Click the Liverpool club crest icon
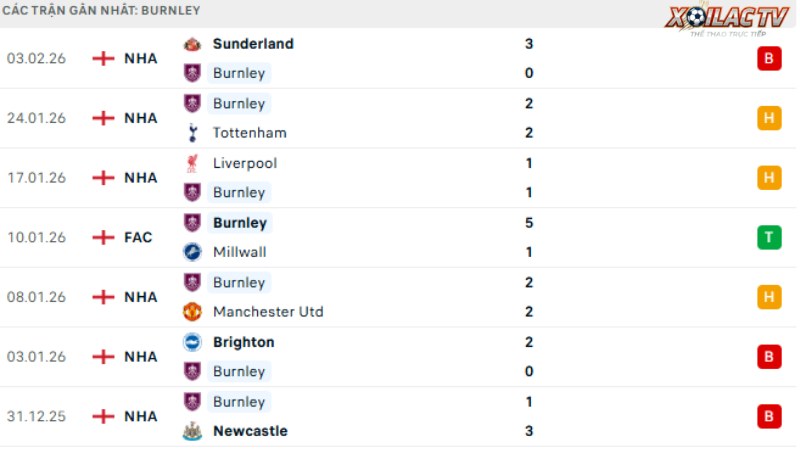 coord(192,163)
